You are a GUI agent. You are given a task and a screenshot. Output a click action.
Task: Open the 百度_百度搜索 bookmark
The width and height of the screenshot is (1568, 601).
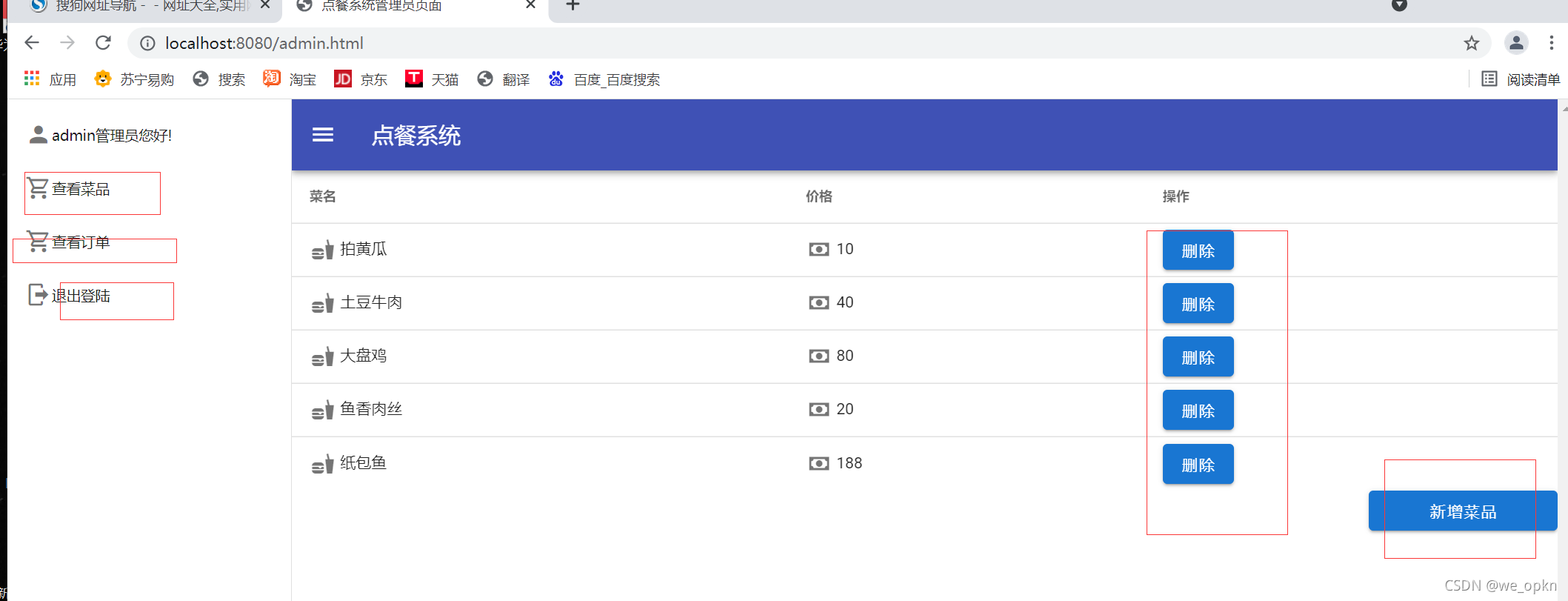click(x=604, y=79)
